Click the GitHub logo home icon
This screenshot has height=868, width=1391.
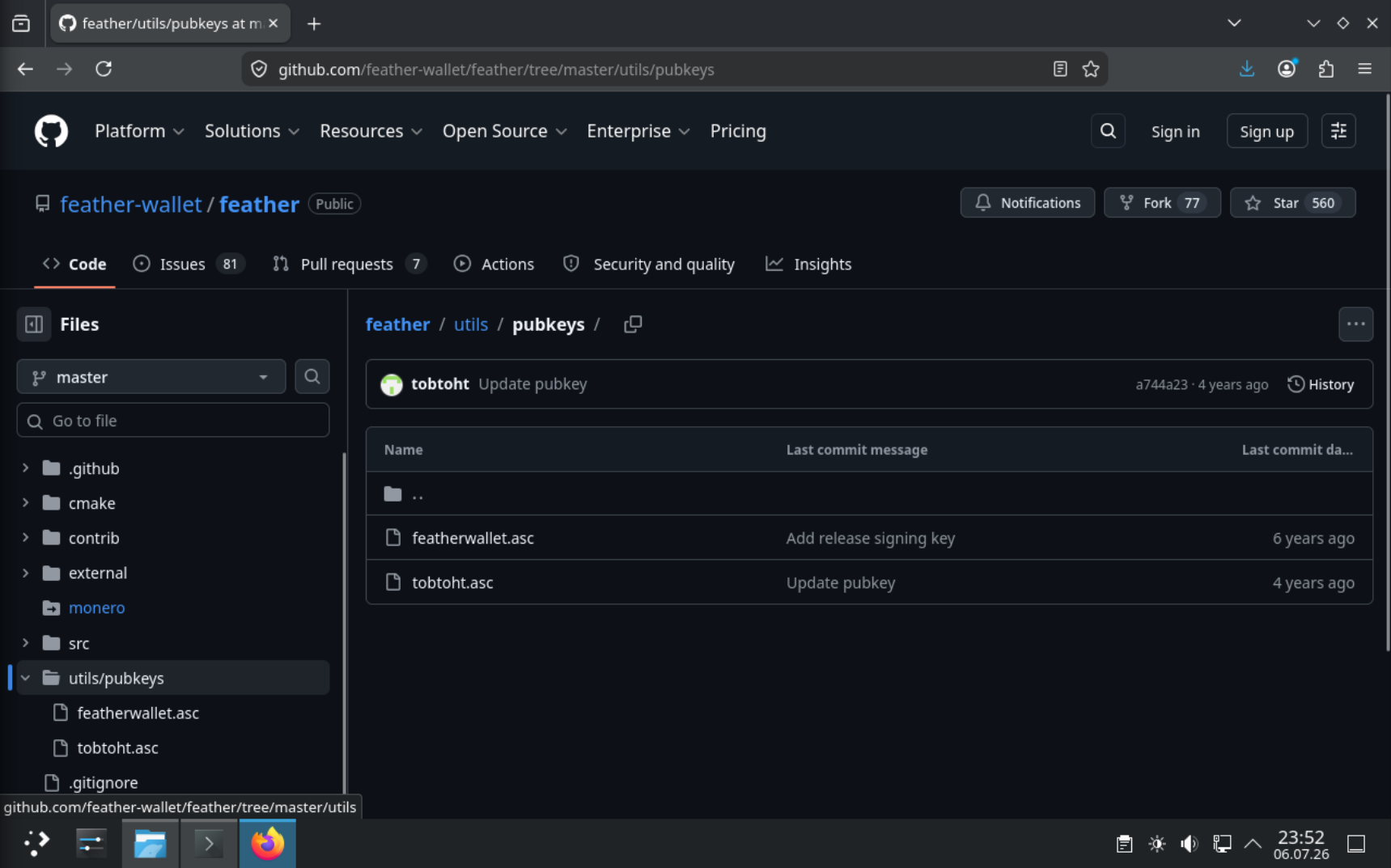51,131
